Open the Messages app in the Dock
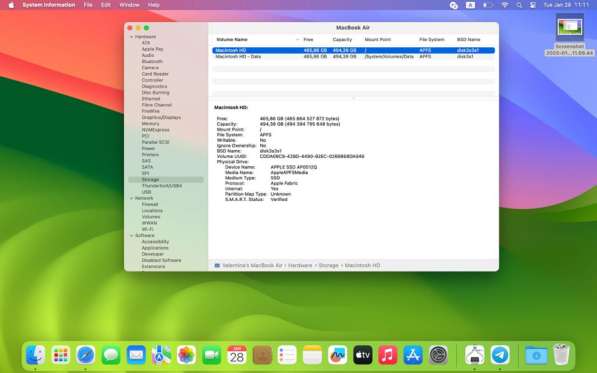 tap(111, 355)
